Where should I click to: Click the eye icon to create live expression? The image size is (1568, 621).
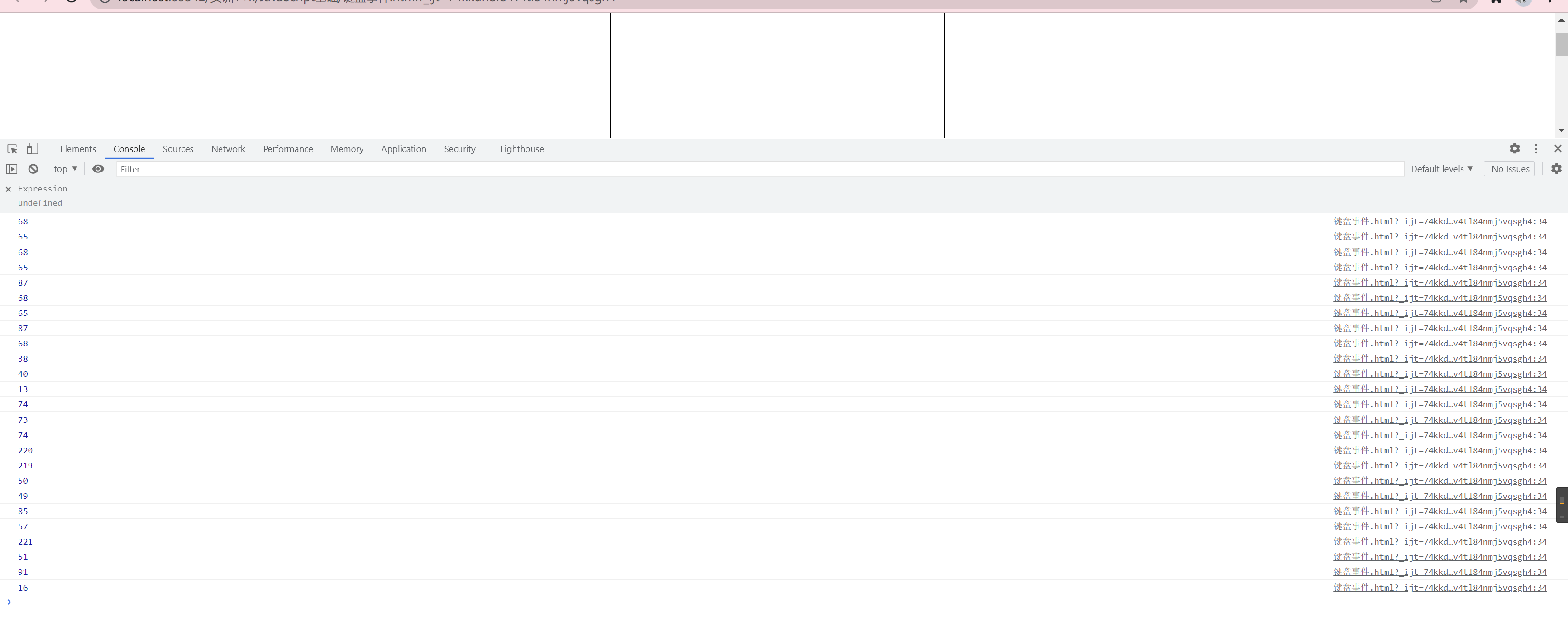coord(98,169)
